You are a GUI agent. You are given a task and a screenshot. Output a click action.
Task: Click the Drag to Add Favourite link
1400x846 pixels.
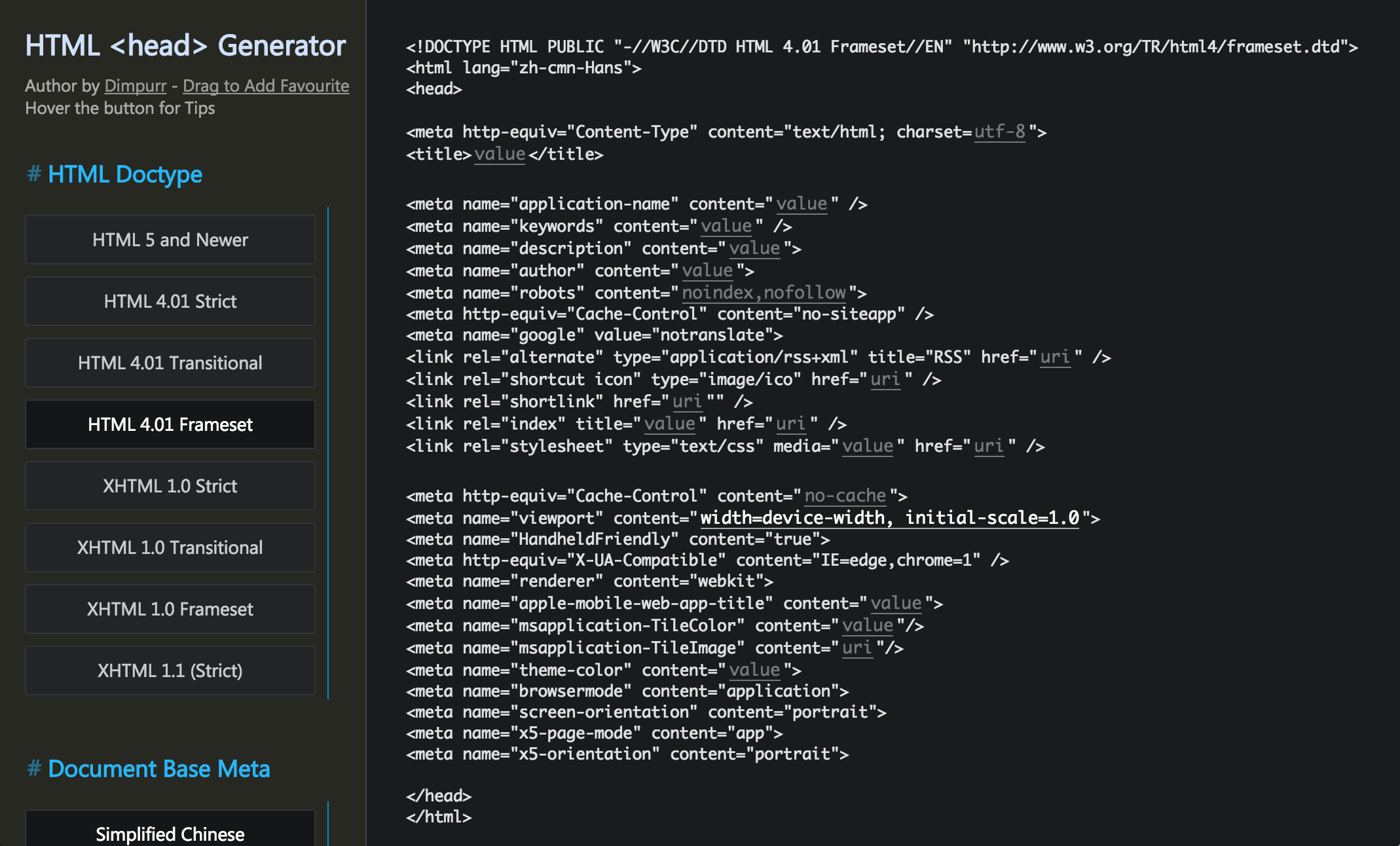coord(266,86)
